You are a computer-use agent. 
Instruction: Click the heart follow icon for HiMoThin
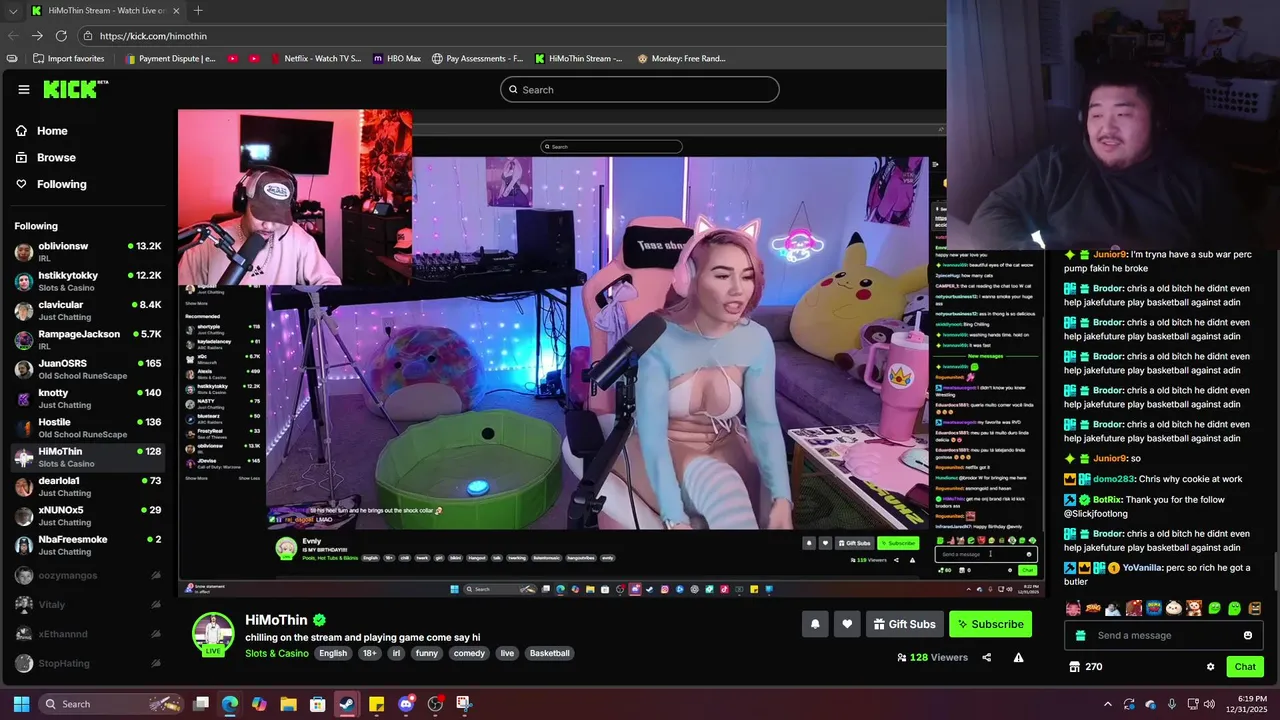point(847,624)
